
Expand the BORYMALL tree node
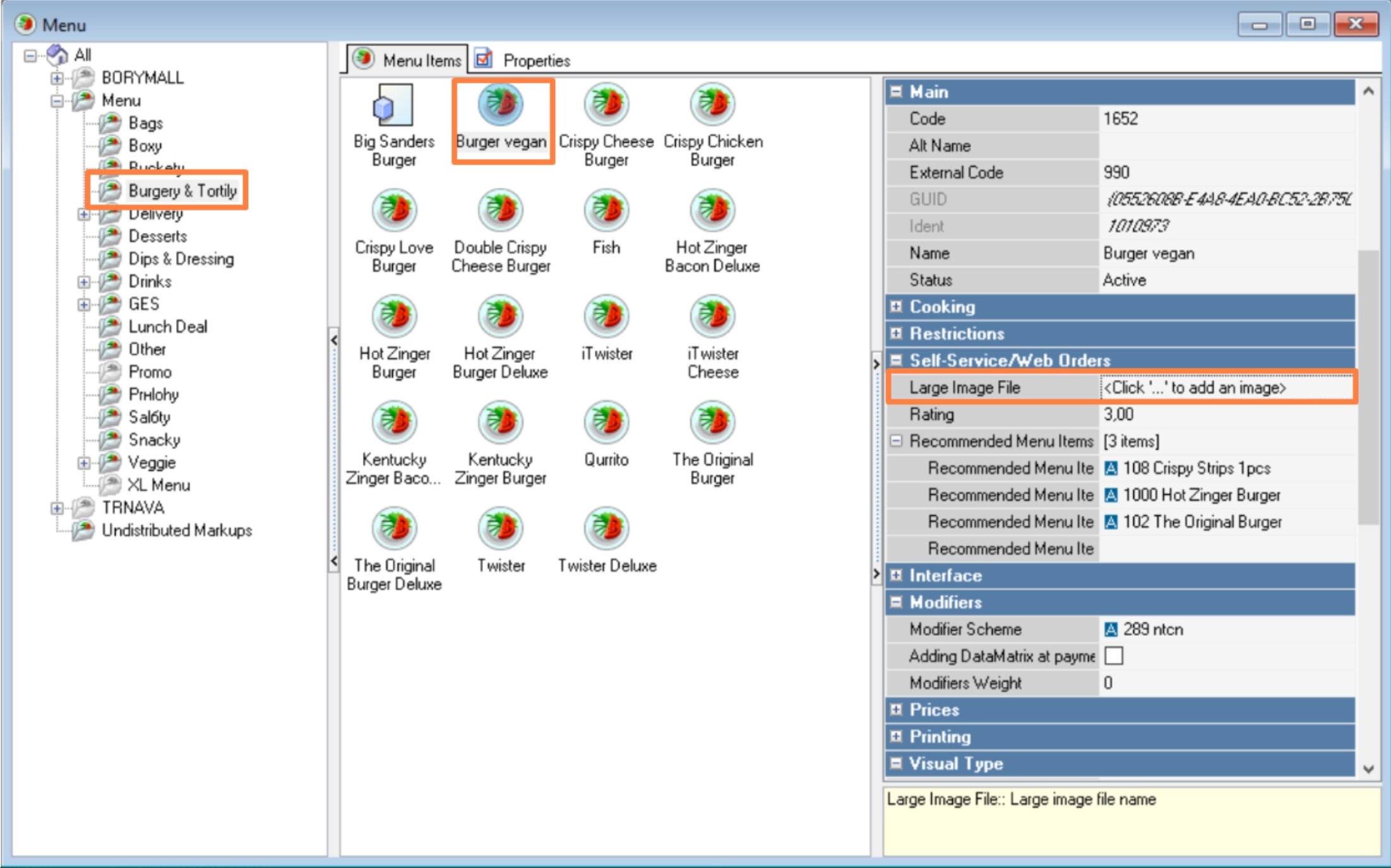pos(57,78)
